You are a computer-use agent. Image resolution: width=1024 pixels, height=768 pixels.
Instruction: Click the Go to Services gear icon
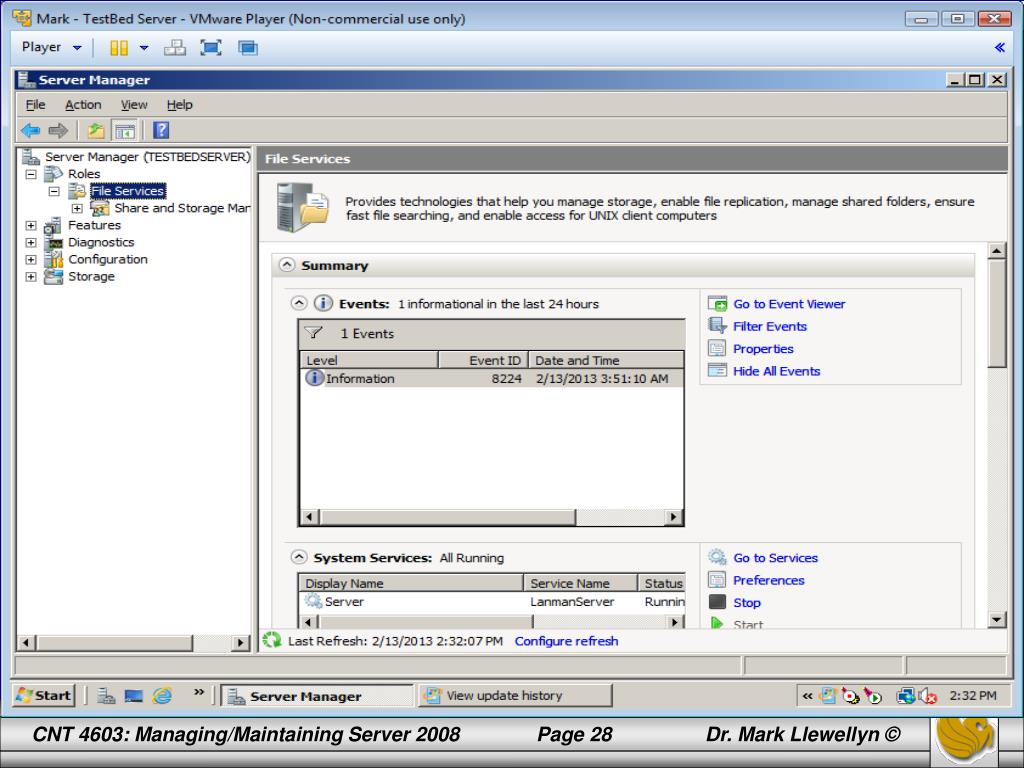pyautogui.click(x=717, y=557)
